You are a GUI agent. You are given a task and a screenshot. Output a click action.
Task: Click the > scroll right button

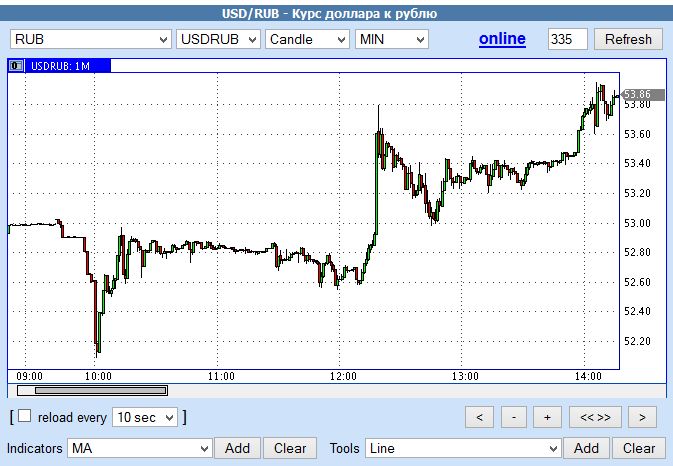click(x=642, y=417)
